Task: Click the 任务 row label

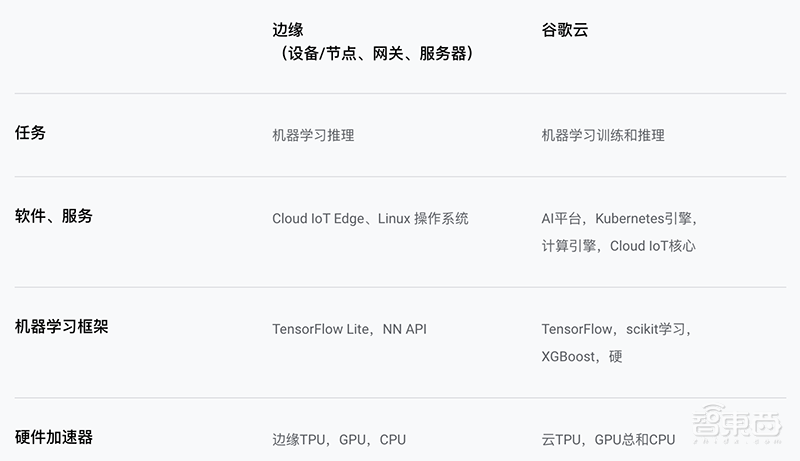Action: point(30,132)
